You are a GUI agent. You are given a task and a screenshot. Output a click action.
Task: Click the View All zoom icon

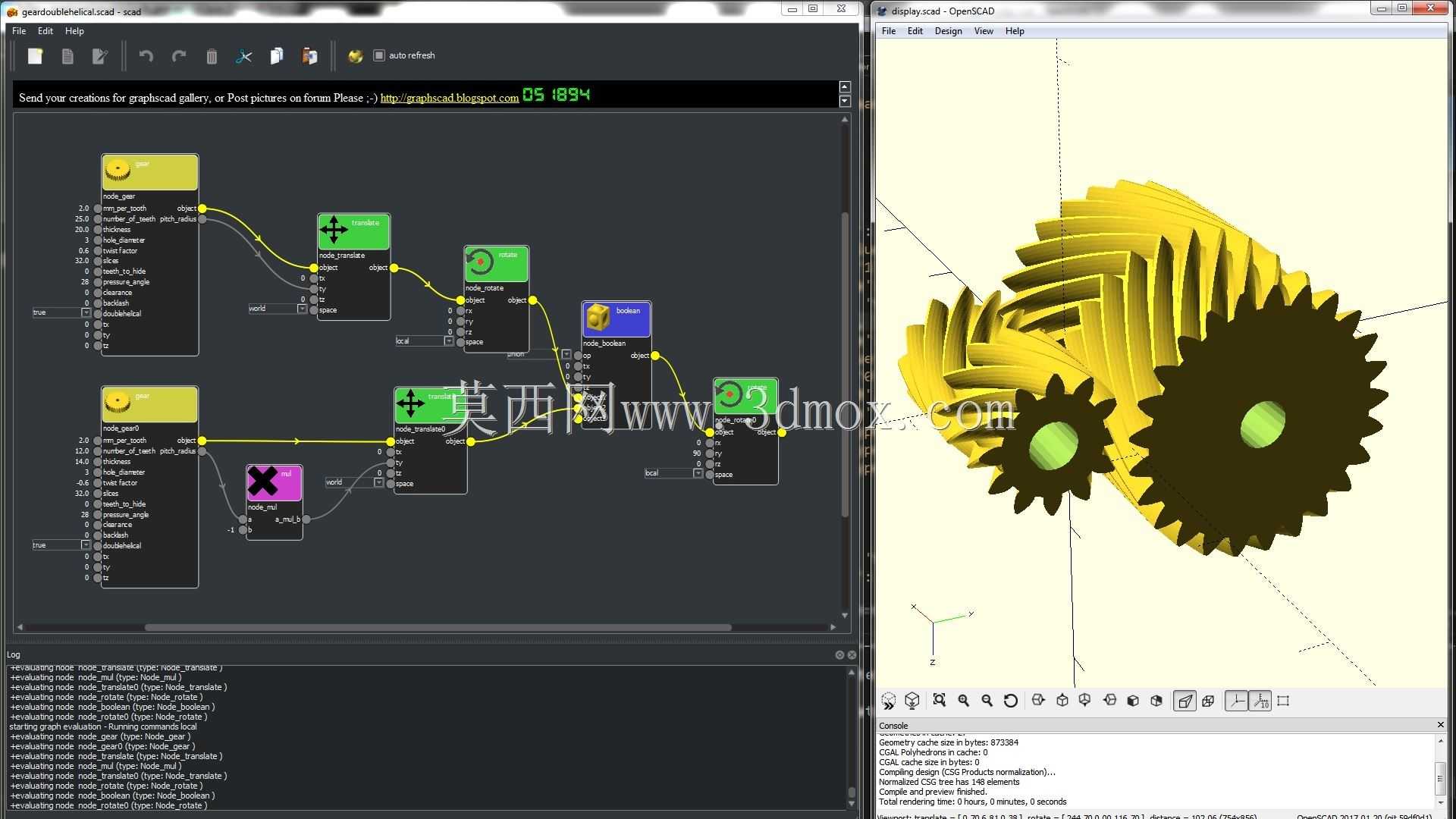[x=939, y=701]
